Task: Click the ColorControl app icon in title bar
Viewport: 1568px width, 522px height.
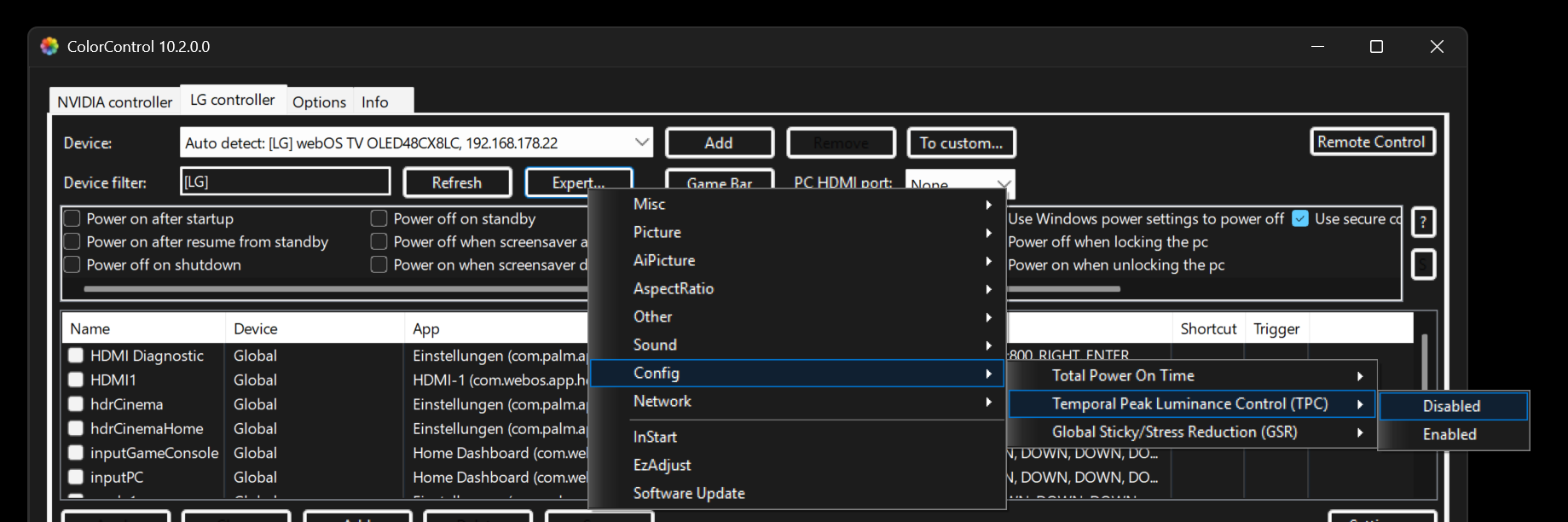Action: (x=49, y=46)
